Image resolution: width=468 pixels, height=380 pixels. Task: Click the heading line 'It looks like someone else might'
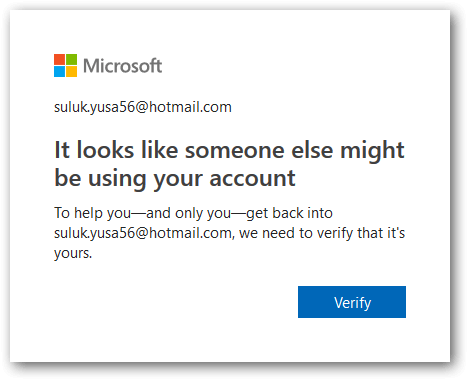coord(229,151)
